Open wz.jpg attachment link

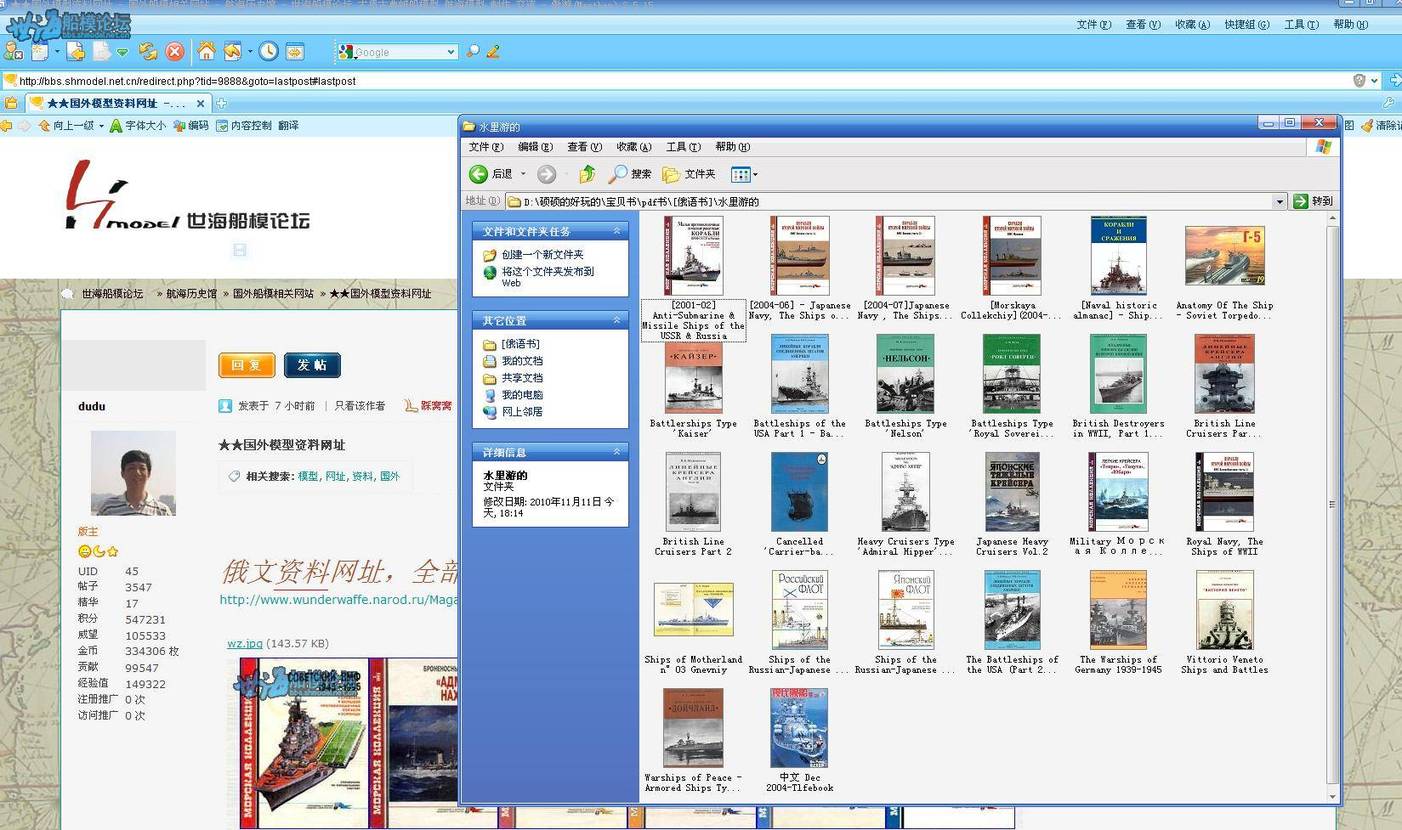tap(245, 643)
